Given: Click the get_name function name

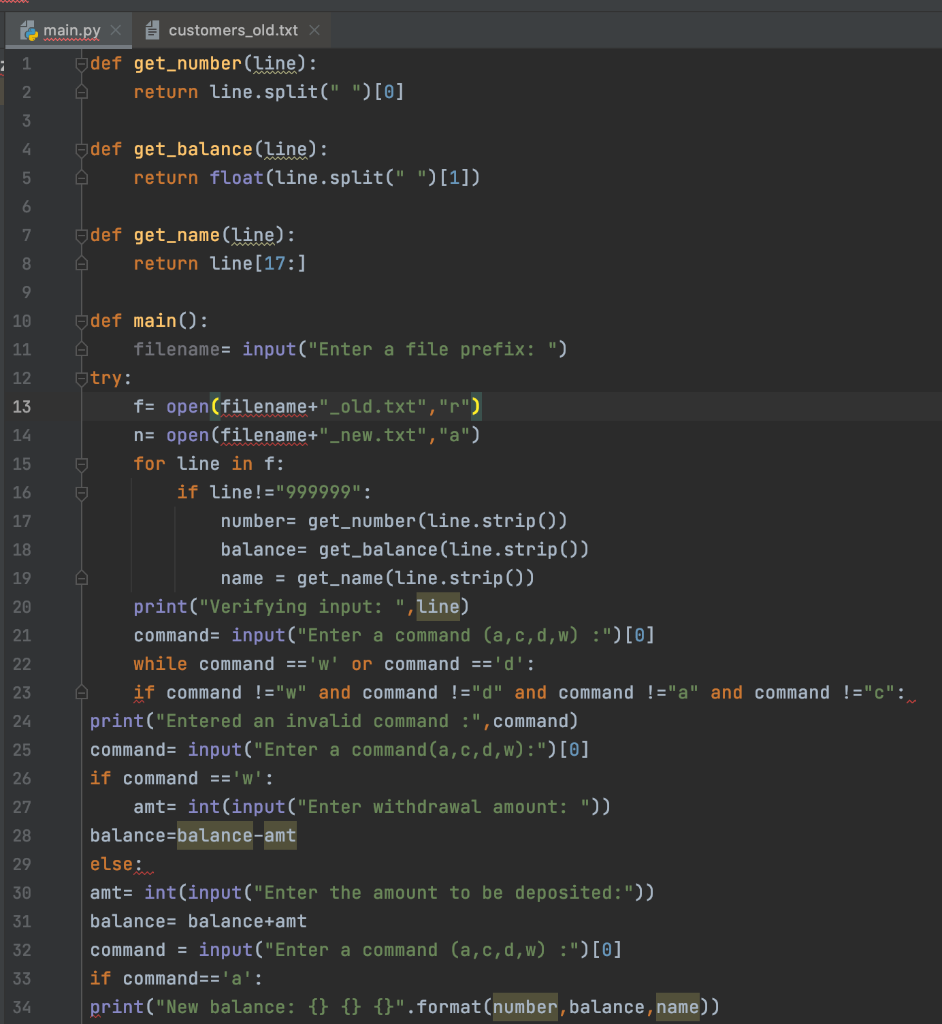Looking at the screenshot, I should pos(176,235).
